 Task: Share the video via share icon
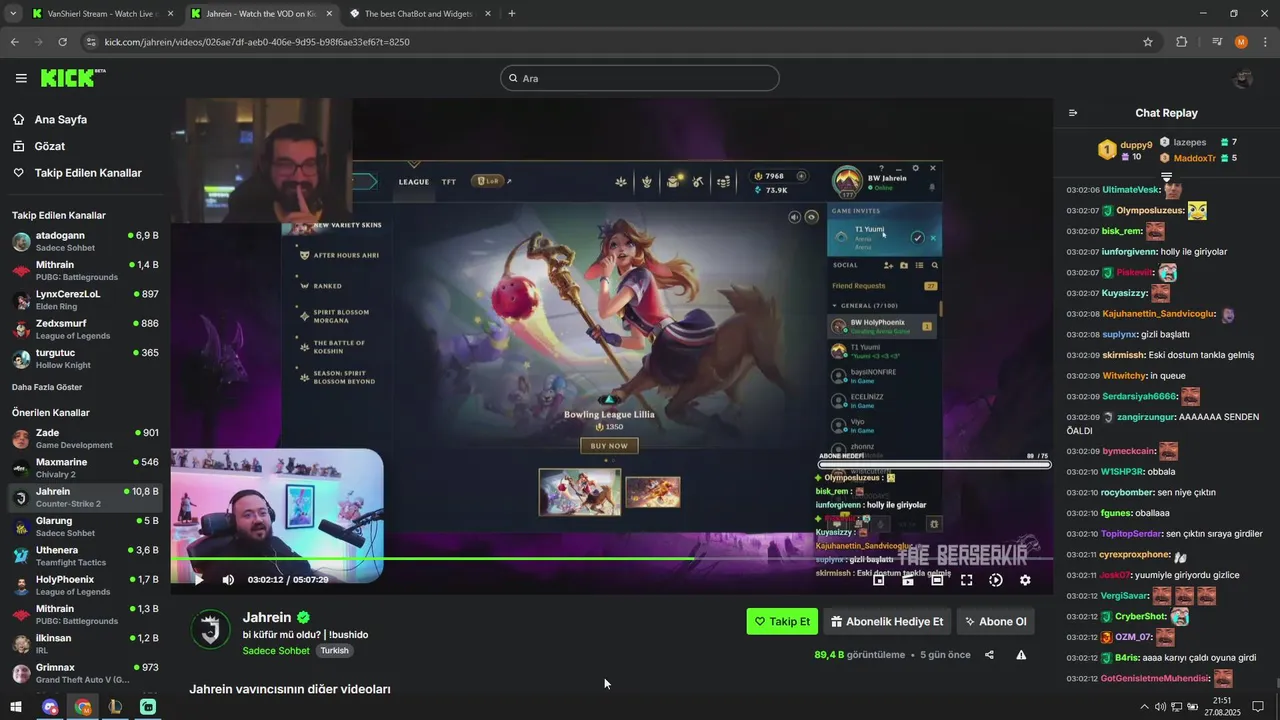coord(989,655)
